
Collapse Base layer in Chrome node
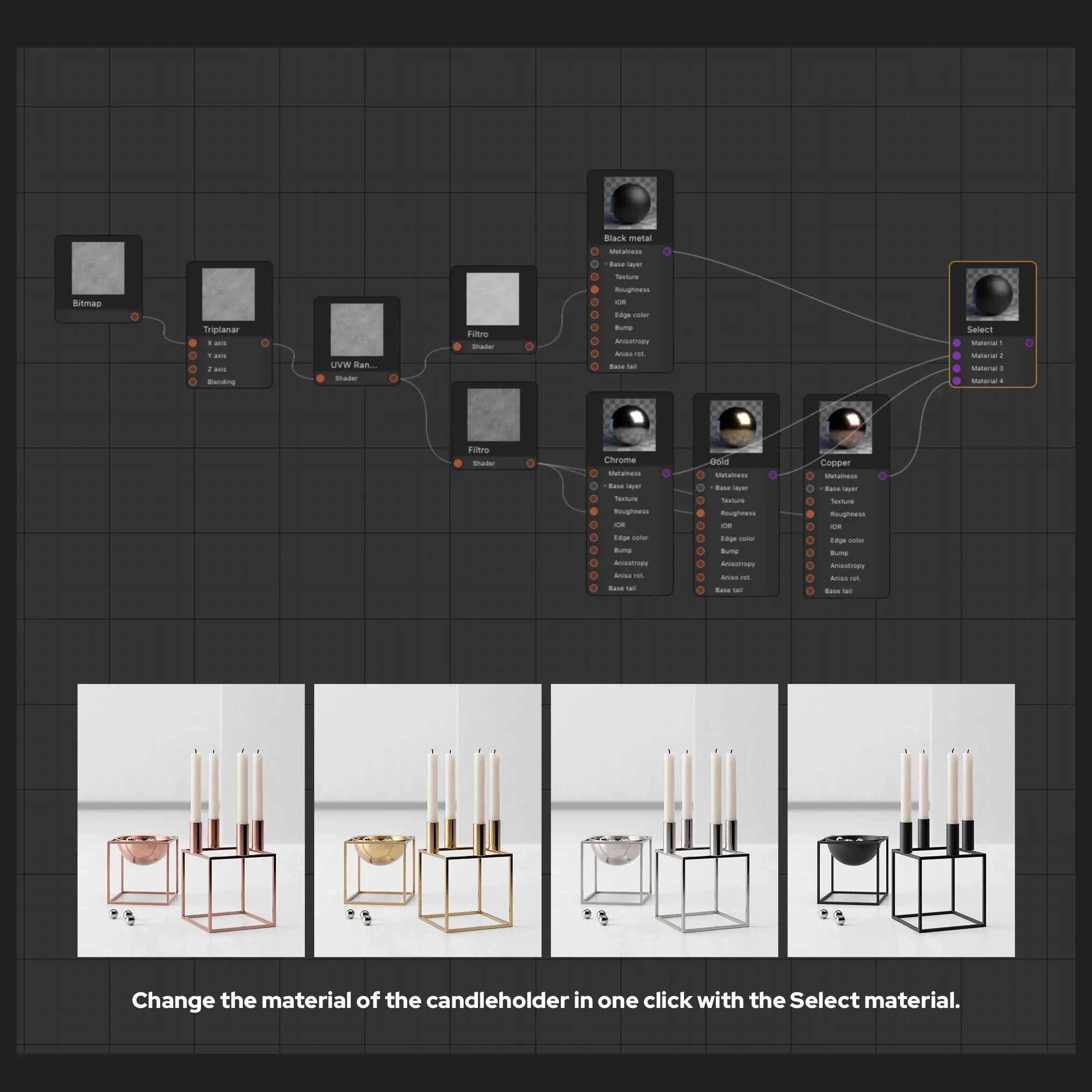pyautogui.click(x=605, y=486)
